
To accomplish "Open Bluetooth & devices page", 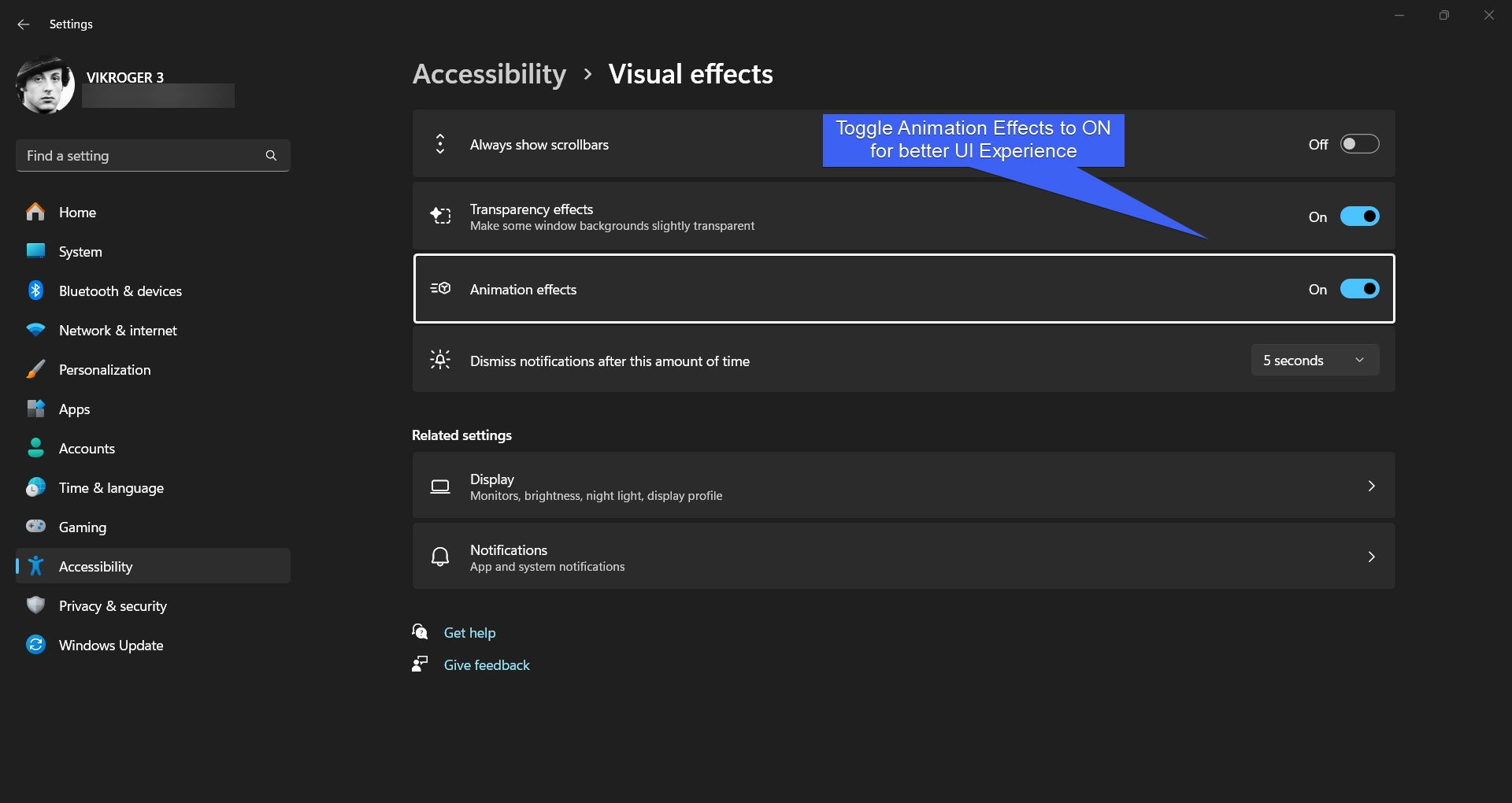I will tap(153, 290).
